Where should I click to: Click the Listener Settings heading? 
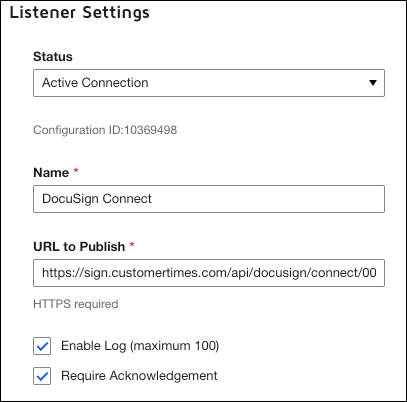click(x=80, y=13)
